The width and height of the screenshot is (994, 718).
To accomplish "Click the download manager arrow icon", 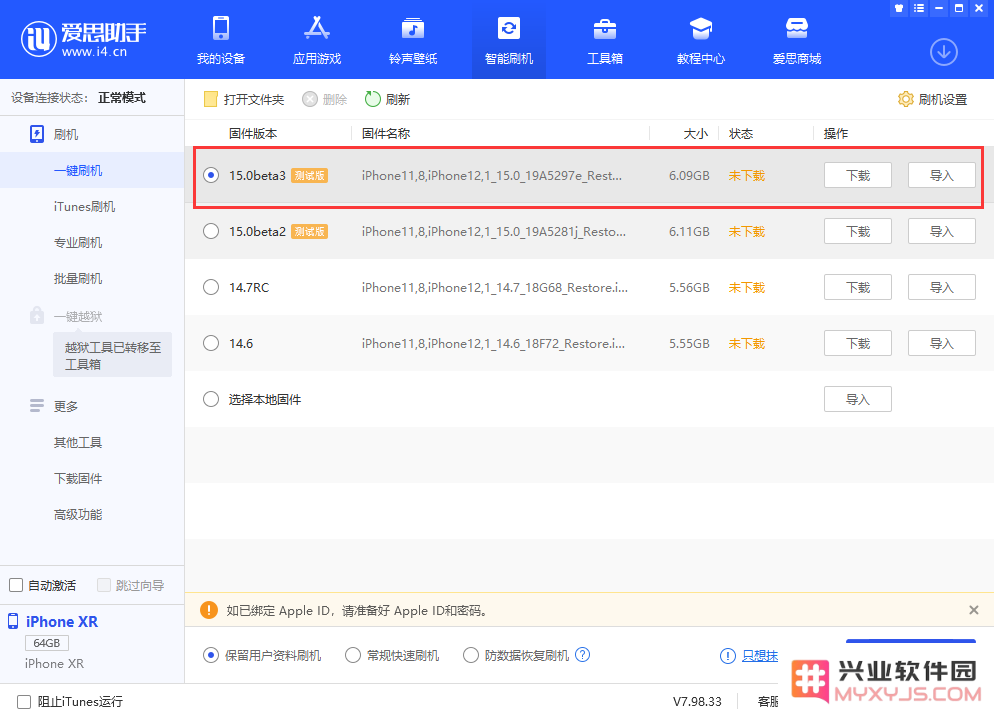I will (x=943, y=52).
